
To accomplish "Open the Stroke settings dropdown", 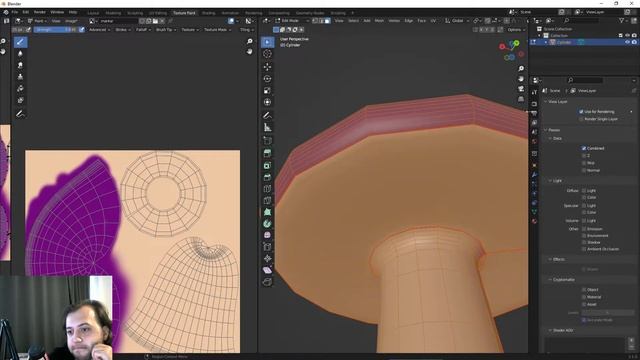I will point(122,30).
